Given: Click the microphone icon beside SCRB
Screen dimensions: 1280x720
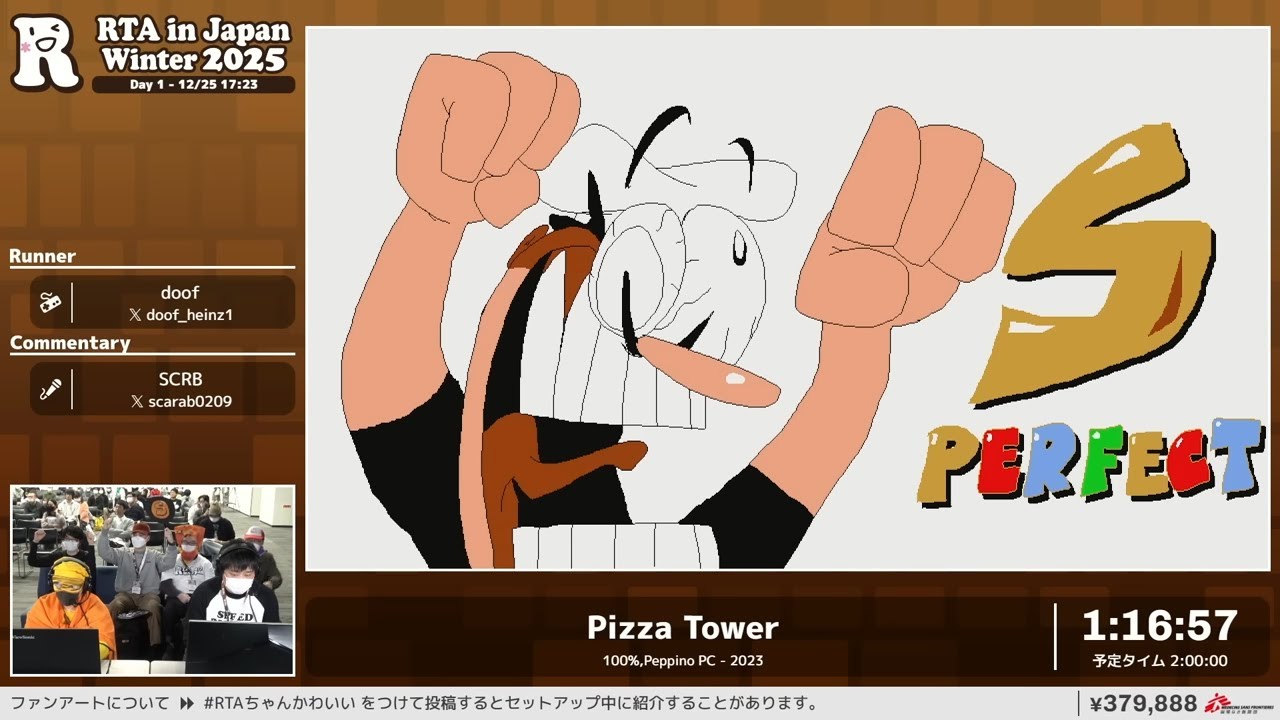Looking at the screenshot, I should [x=51, y=389].
